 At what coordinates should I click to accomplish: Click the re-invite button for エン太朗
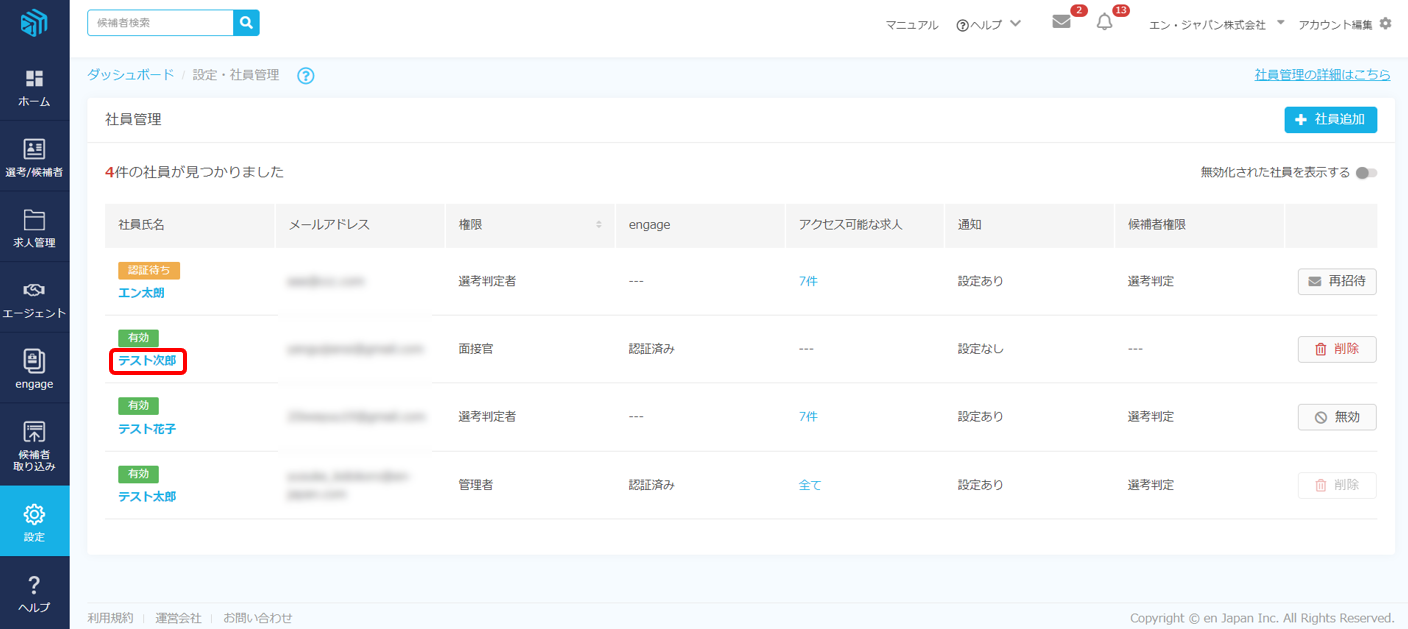[x=1336, y=282]
